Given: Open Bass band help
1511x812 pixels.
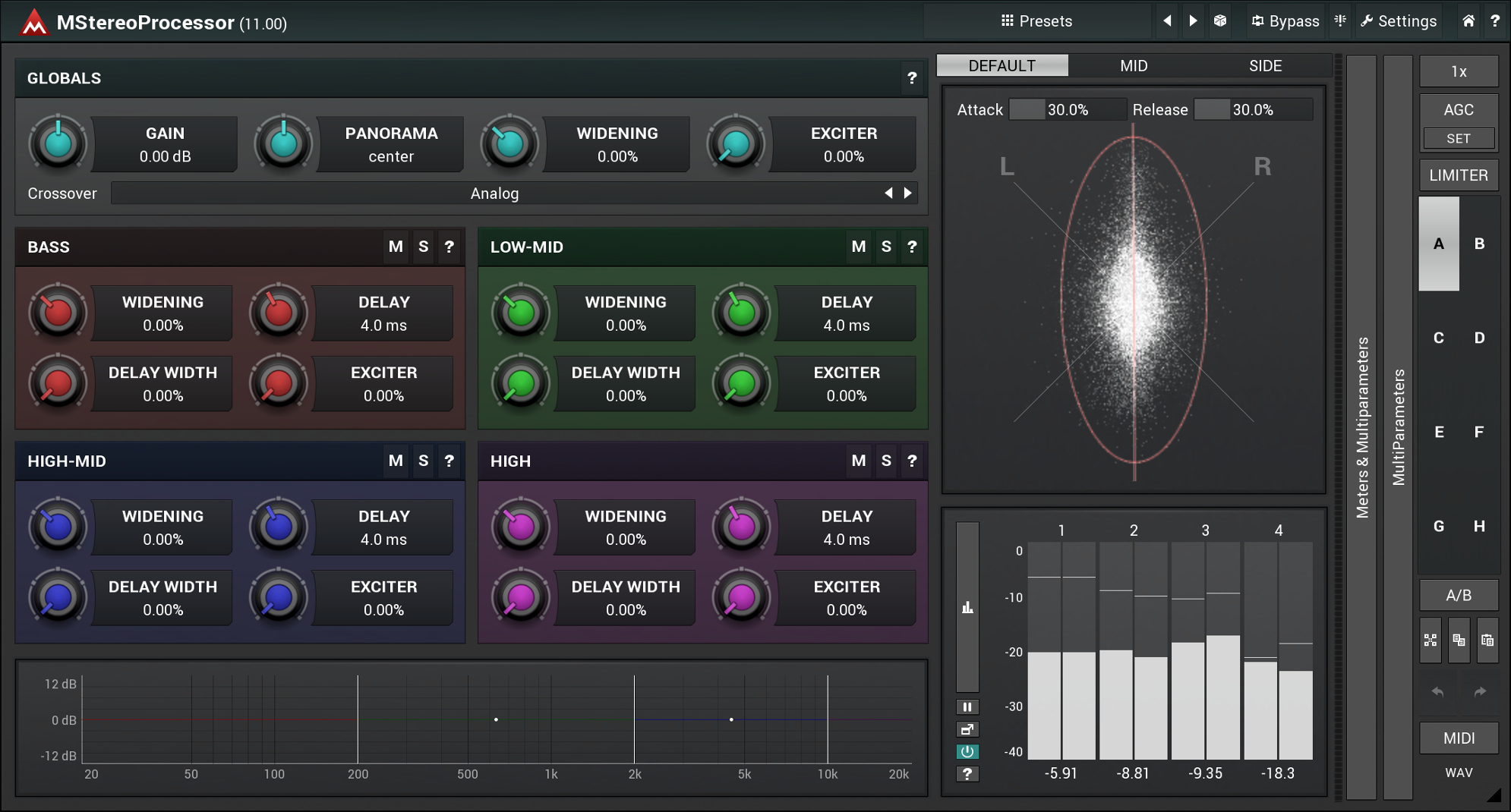Looking at the screenshot, I should click(x=449, y=247).
